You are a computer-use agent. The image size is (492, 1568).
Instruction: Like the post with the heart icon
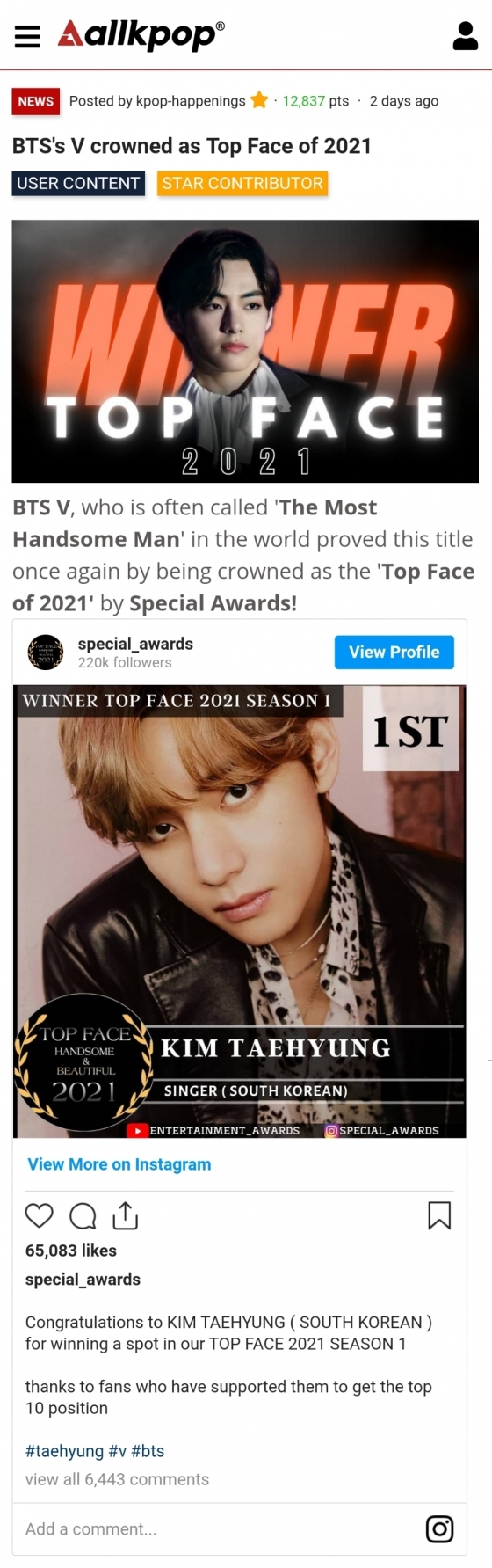point(40,1216)
